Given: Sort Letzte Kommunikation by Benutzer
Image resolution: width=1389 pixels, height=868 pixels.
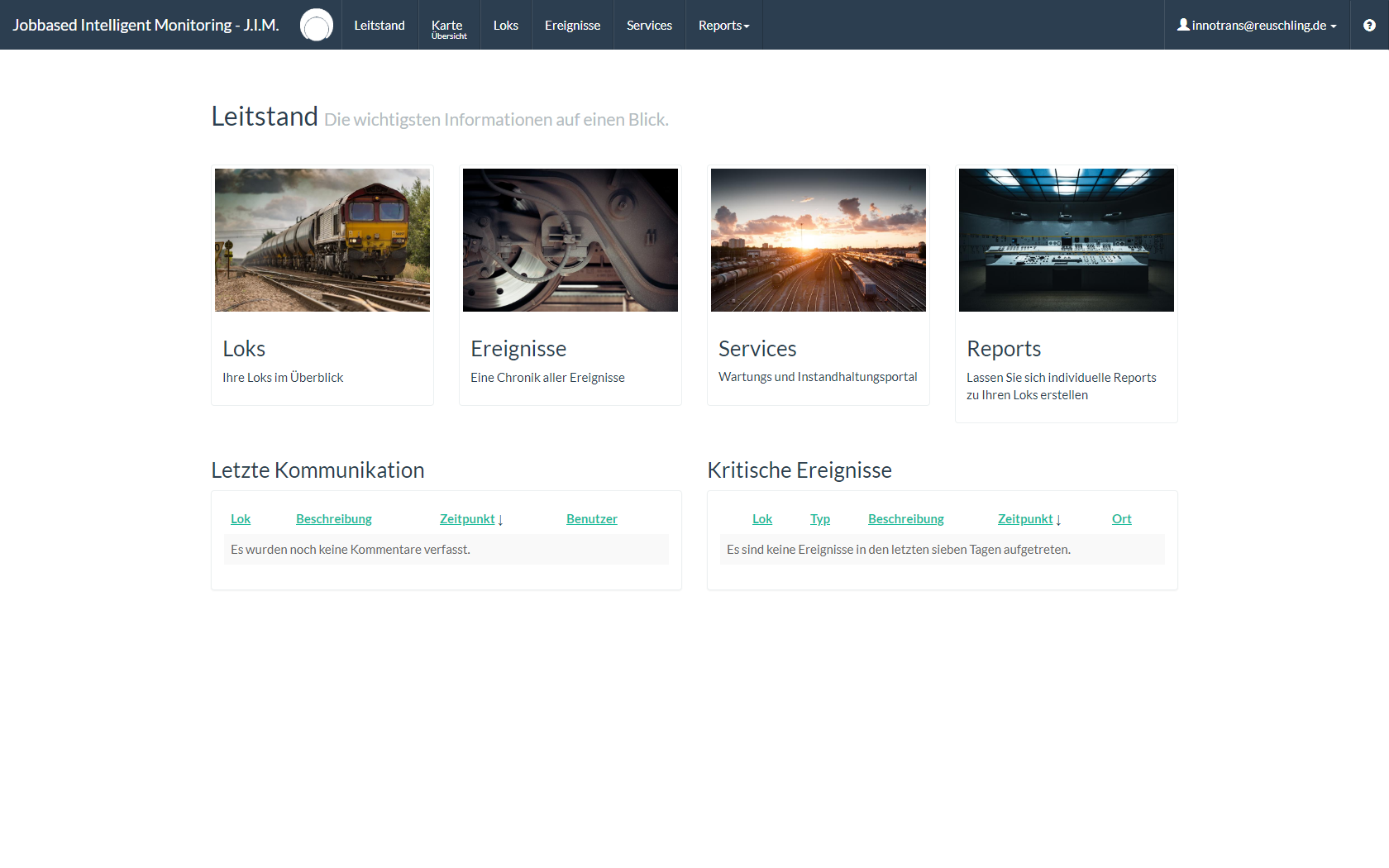Looking at the screenshot, I should click(591, 519).
